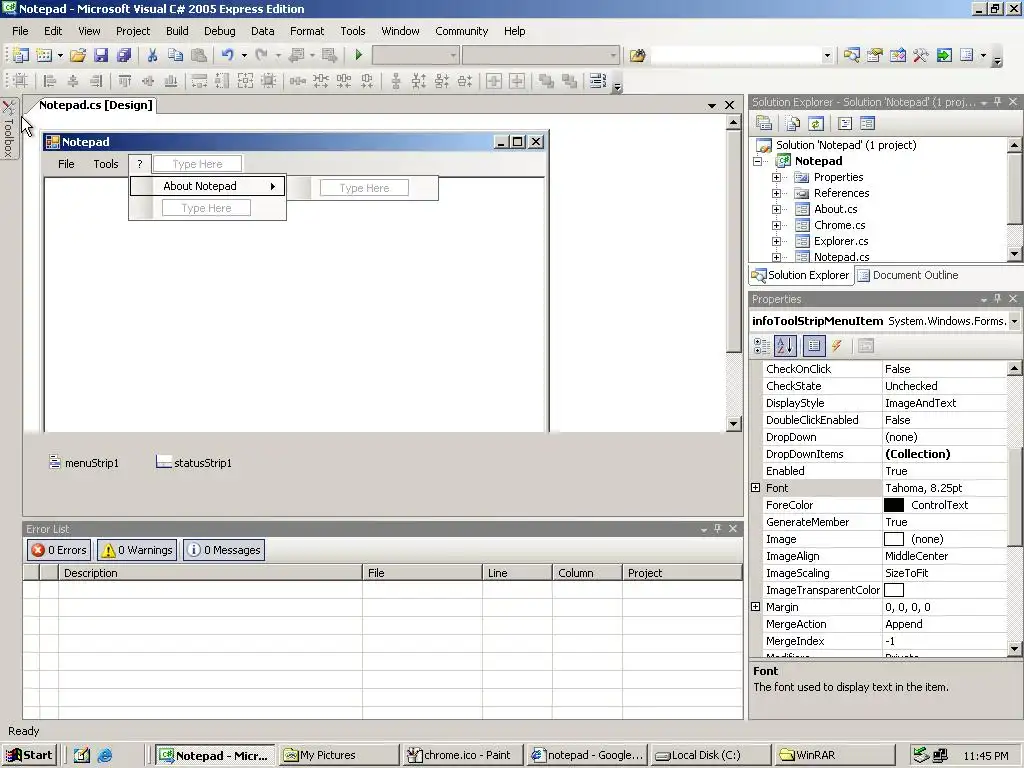Select About Notepad menu item in designer

click(208, 186)
